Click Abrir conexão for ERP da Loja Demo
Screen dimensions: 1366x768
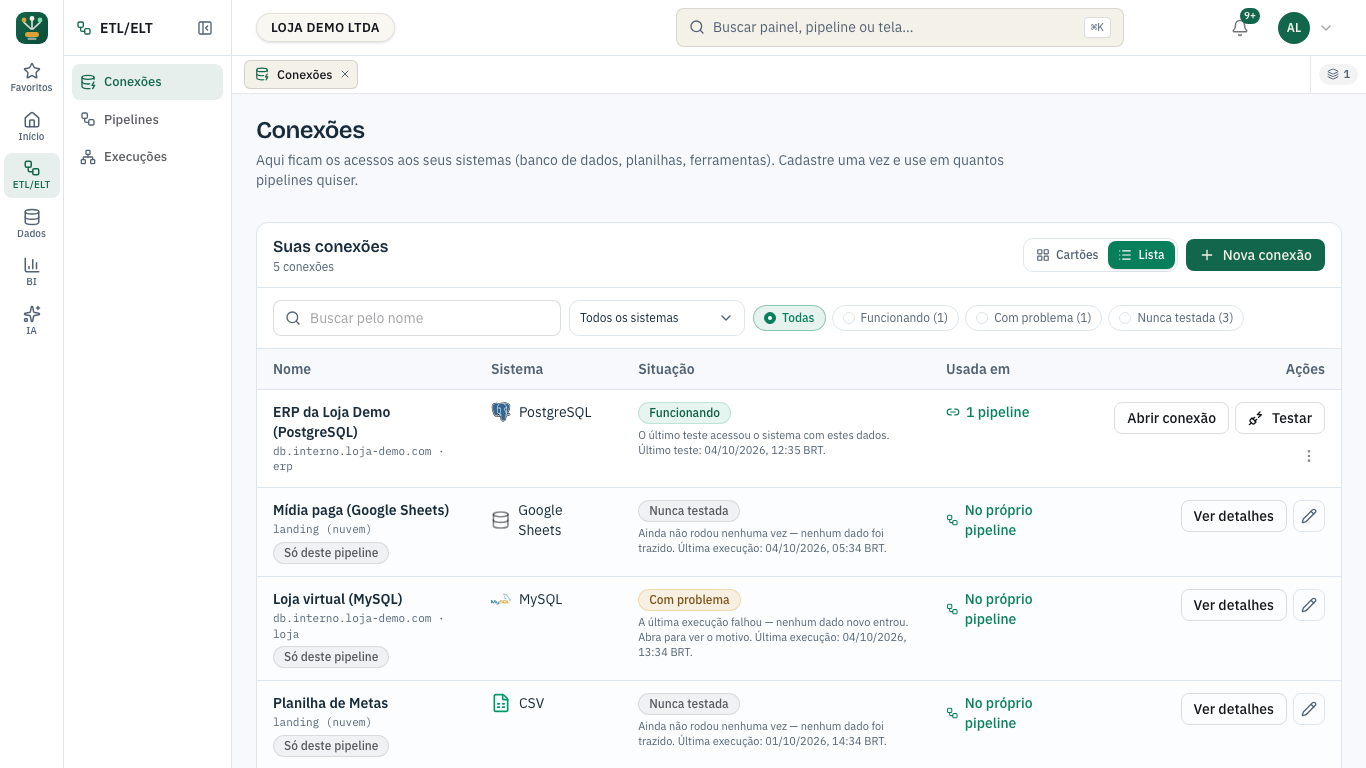(x=1171, y=418)
